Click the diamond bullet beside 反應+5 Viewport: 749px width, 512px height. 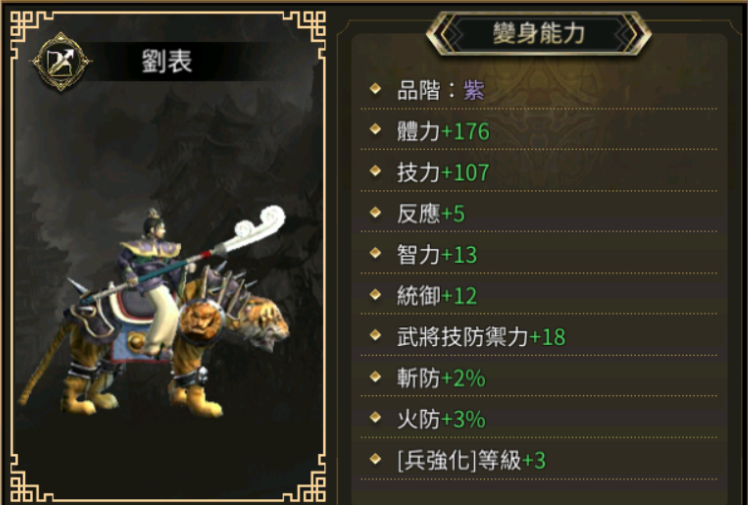pos(375,212)
